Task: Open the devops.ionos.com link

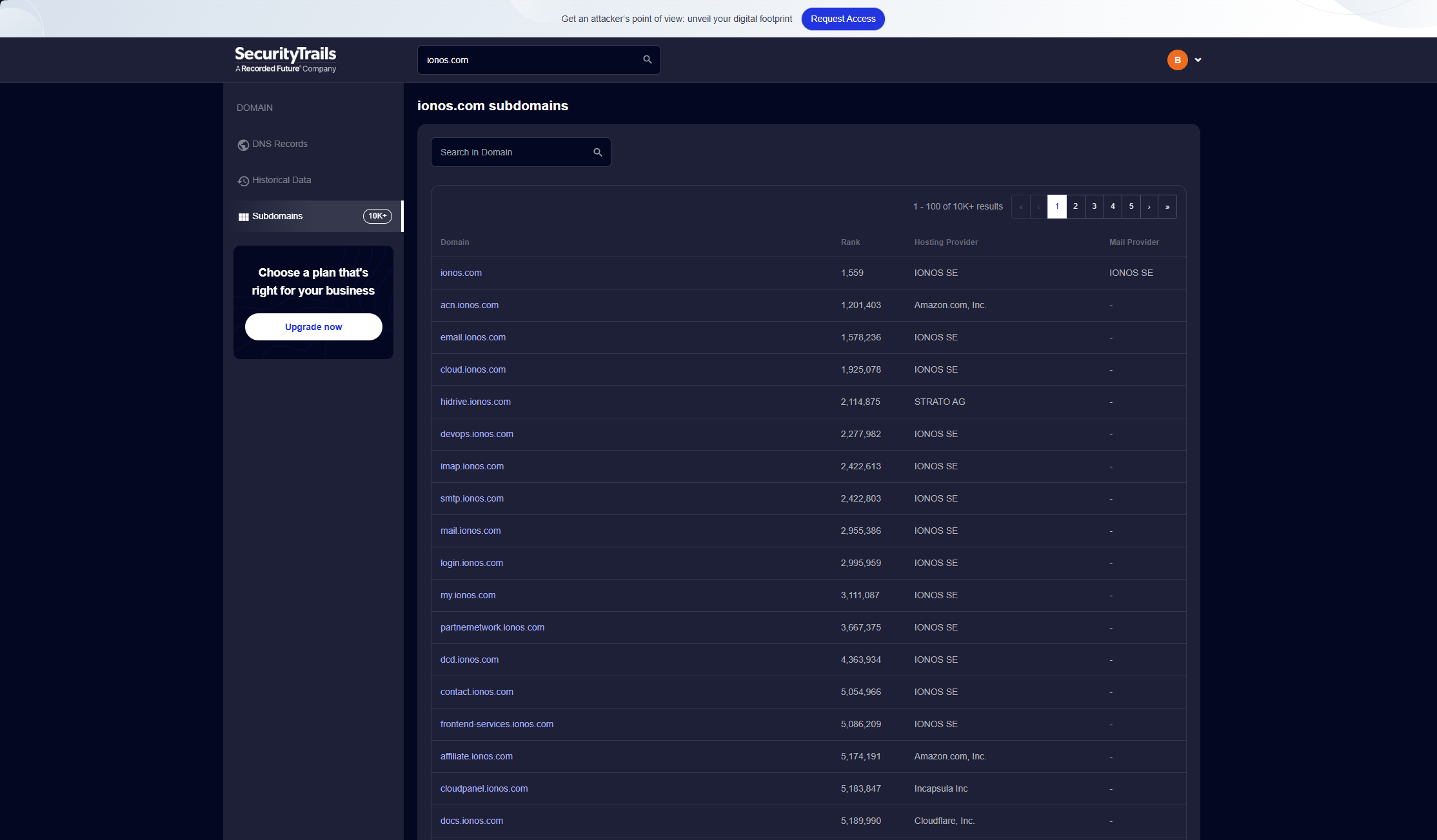Action: click(x=477, y=434)
